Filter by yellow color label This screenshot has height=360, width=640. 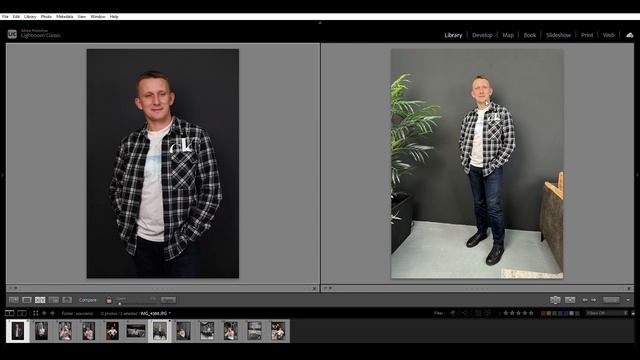tap(549, 313)
